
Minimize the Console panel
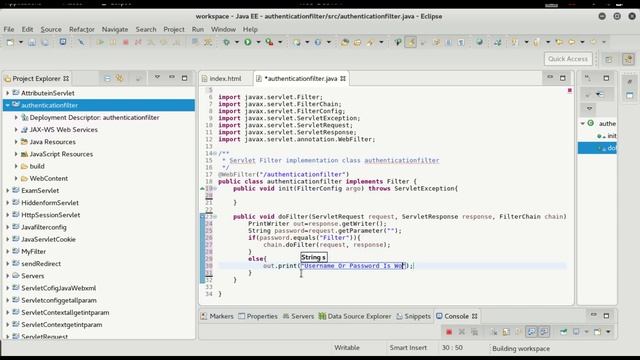[x=593, y=315]
